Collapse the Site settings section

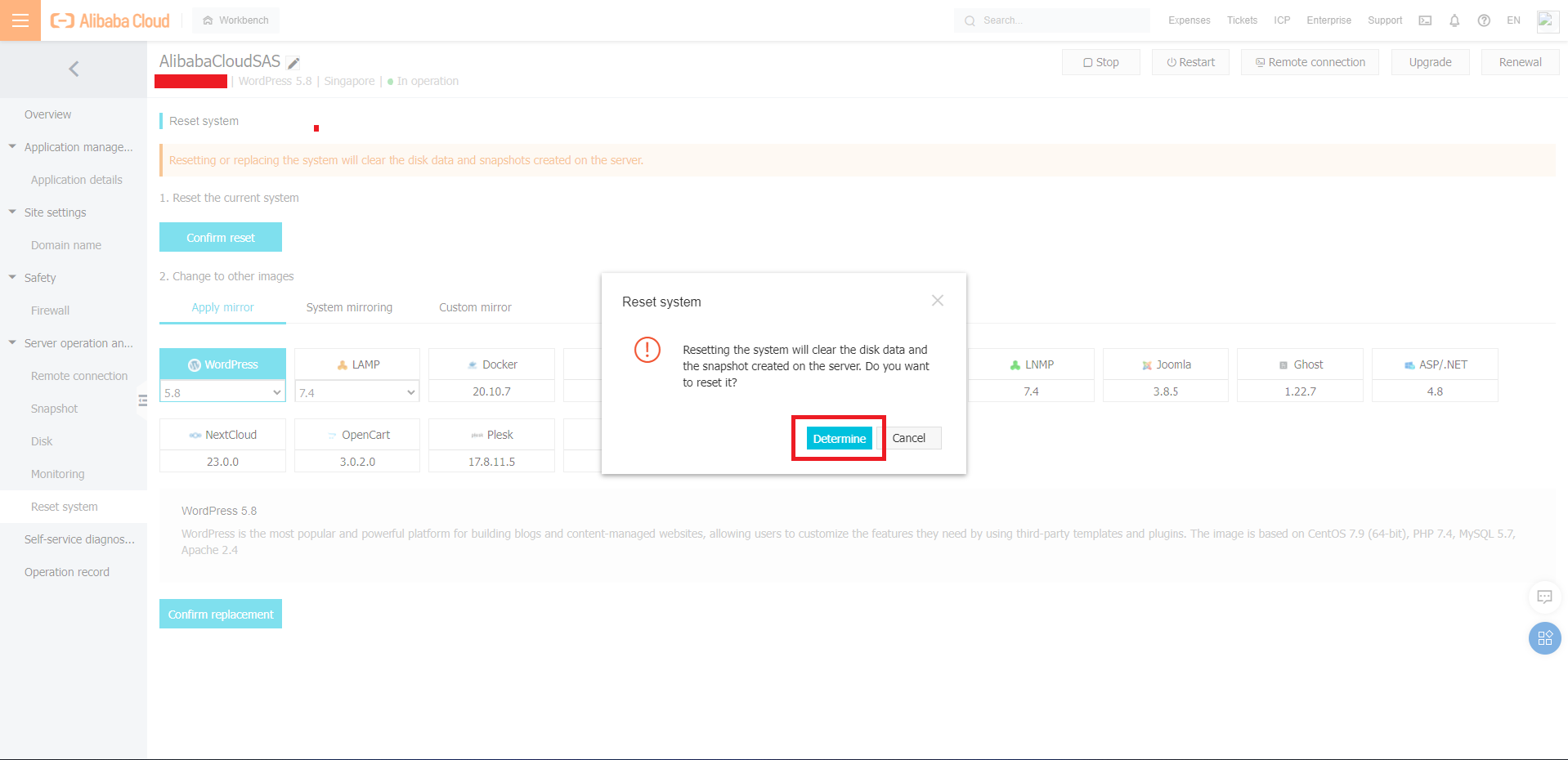[12, 212]
